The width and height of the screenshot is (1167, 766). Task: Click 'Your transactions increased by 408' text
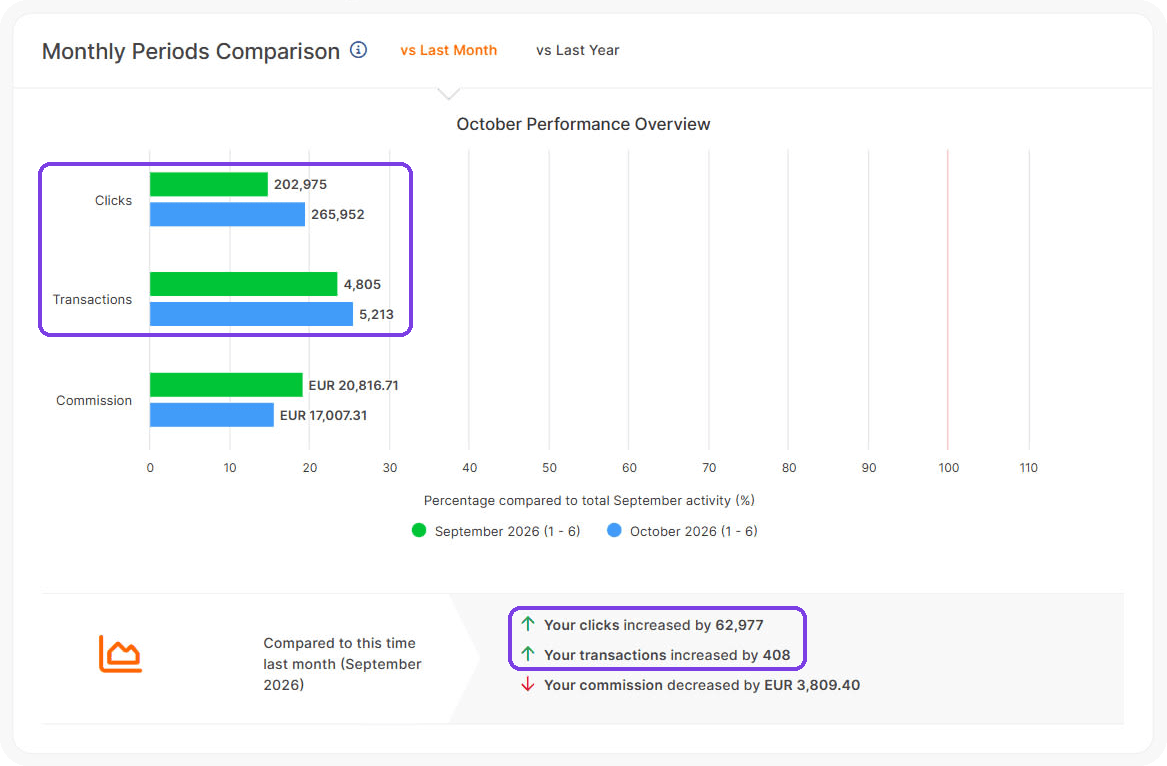click(667, 654)
